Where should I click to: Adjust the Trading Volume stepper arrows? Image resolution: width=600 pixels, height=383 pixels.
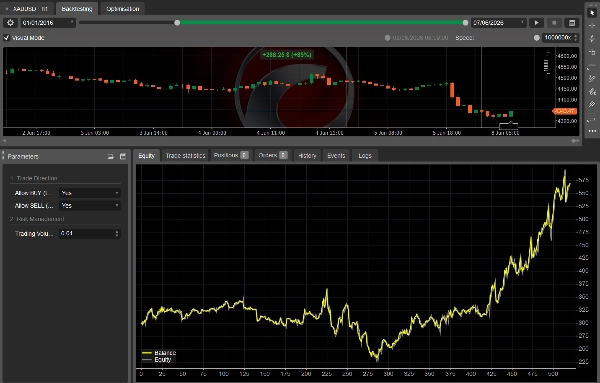click(117, 233)
